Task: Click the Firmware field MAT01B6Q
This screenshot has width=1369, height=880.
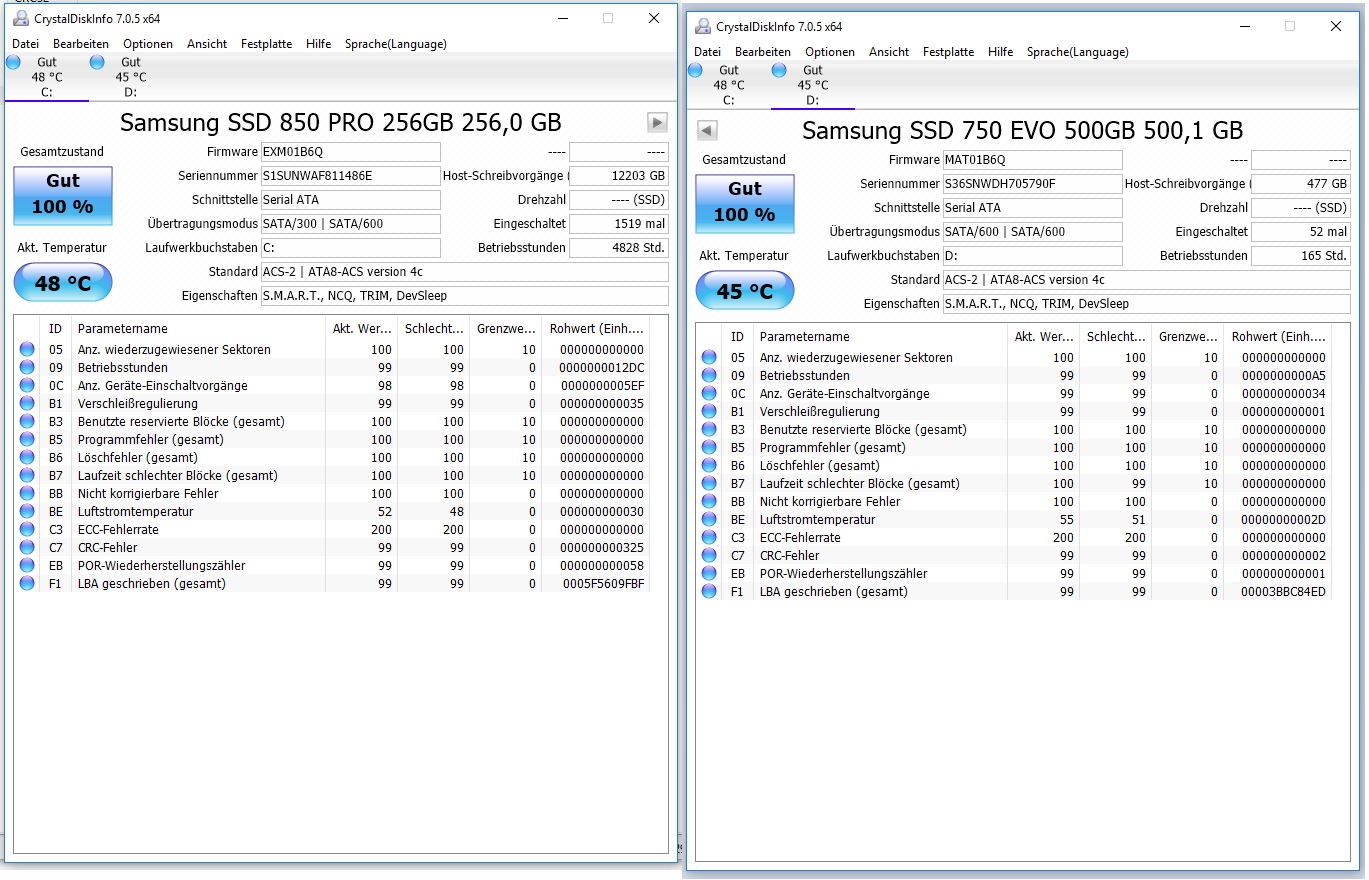Action: coord(1032,160)
